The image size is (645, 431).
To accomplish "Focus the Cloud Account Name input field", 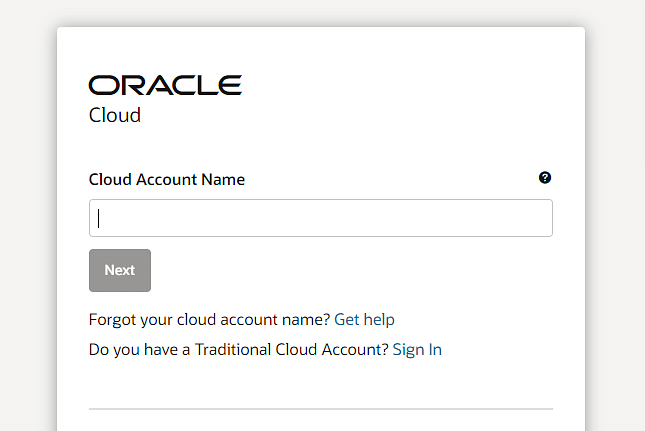I will click(x=321, y=218).
